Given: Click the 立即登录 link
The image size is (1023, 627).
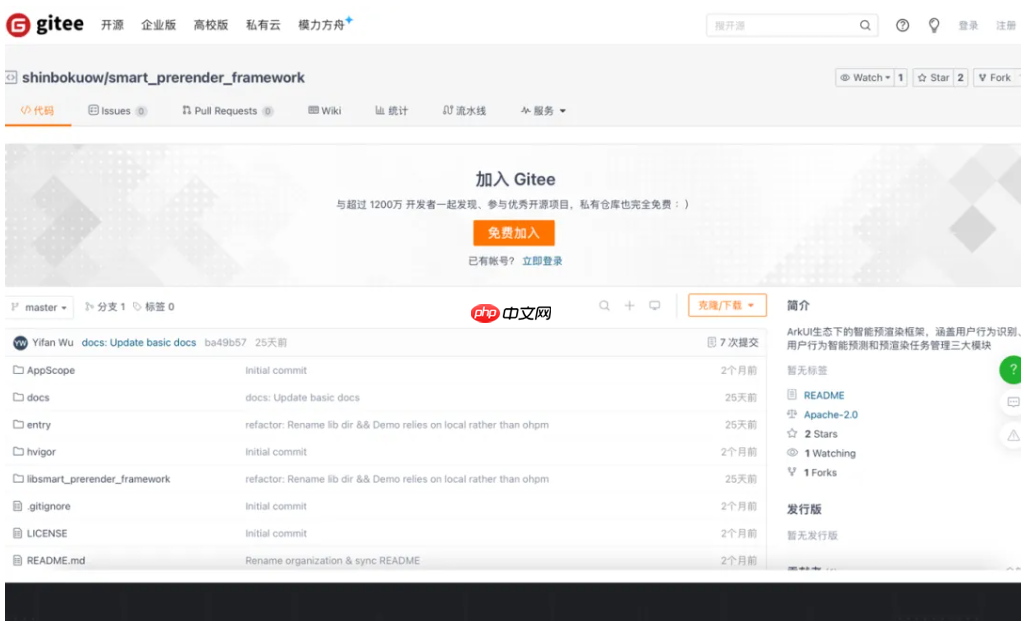Looking at the screenshot, I should pos(542,261).
